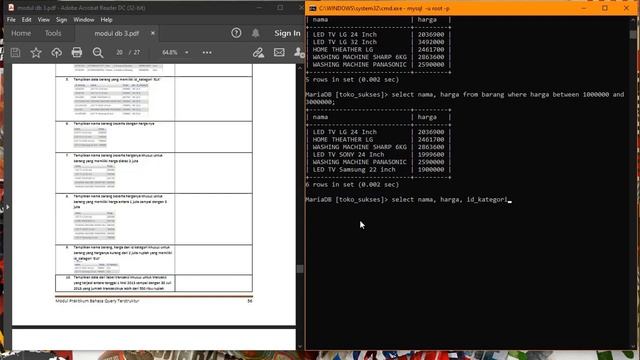Click the Save file icon
640x360 pixels.
coord(16,52)
